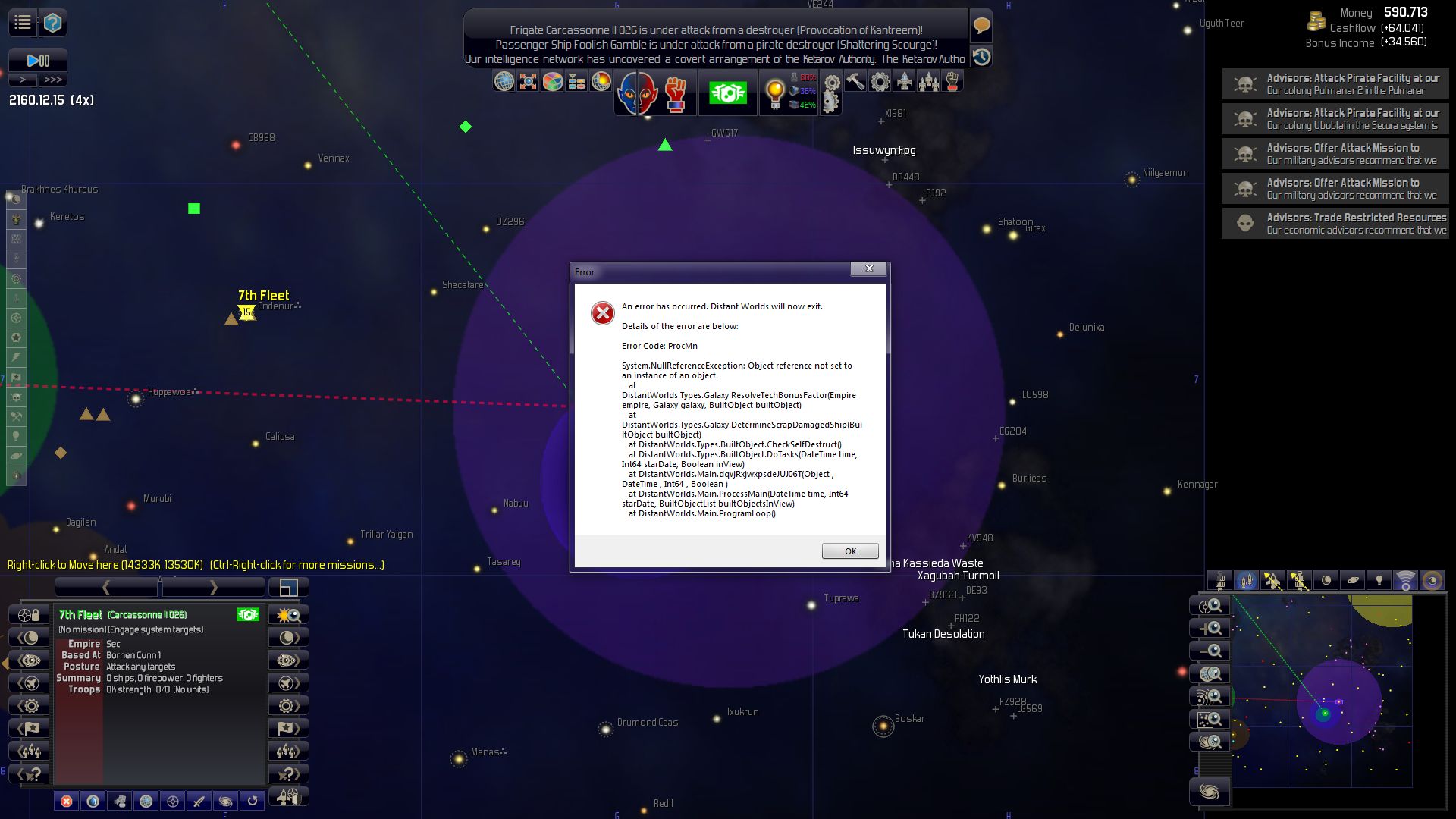Cycle to next fleet three-ship button
Viewport: 1456px width, 819px height.
point(288,752)
